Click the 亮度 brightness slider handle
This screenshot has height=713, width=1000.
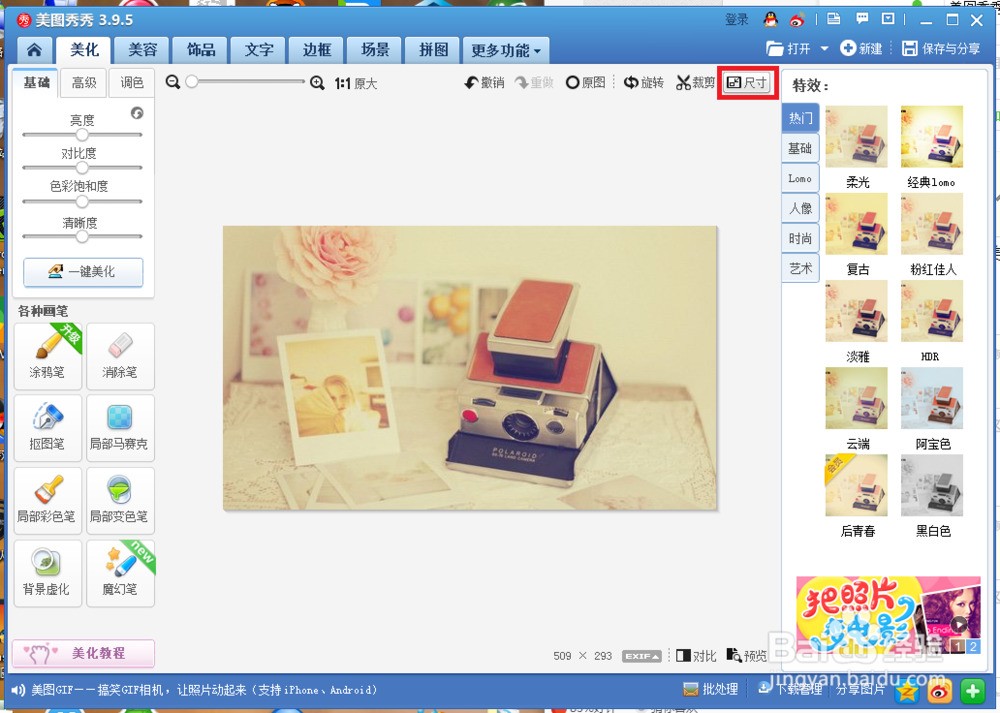point(82,135)
